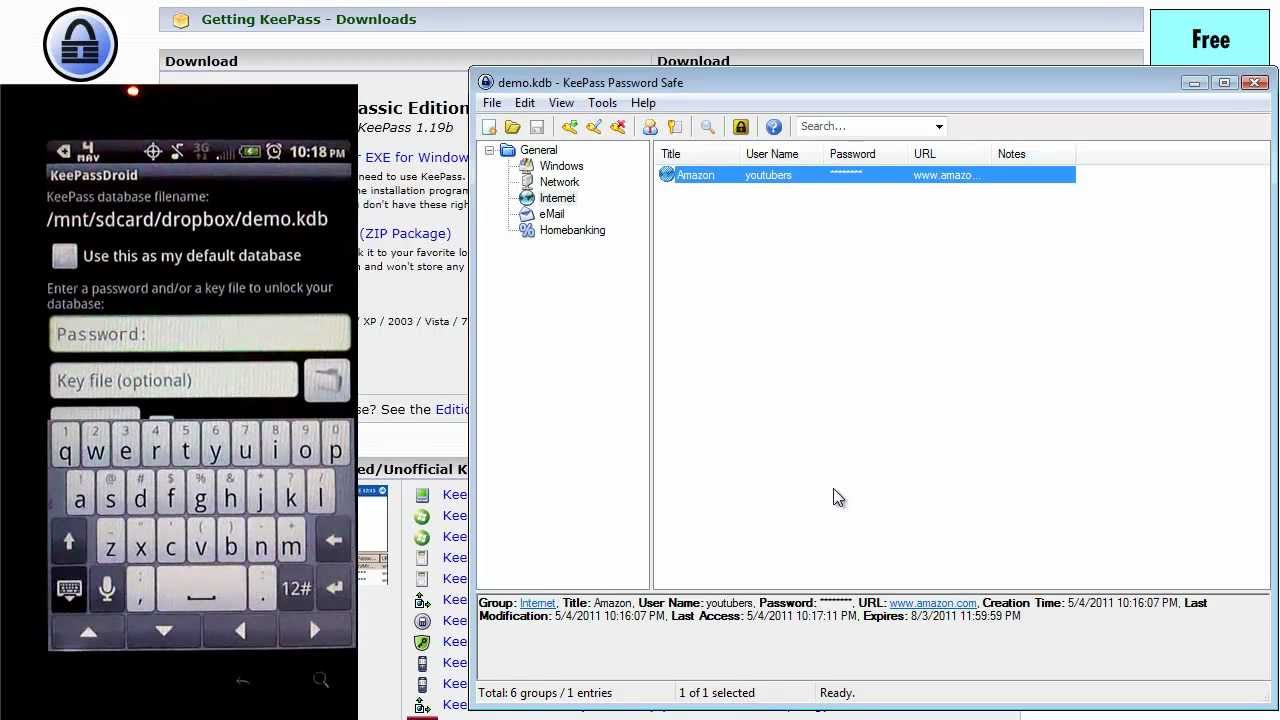The image size is (1280, 720).
Task: Click the Amazon entry globe icon
Action: pyautogui.click(x=667, y=175)
